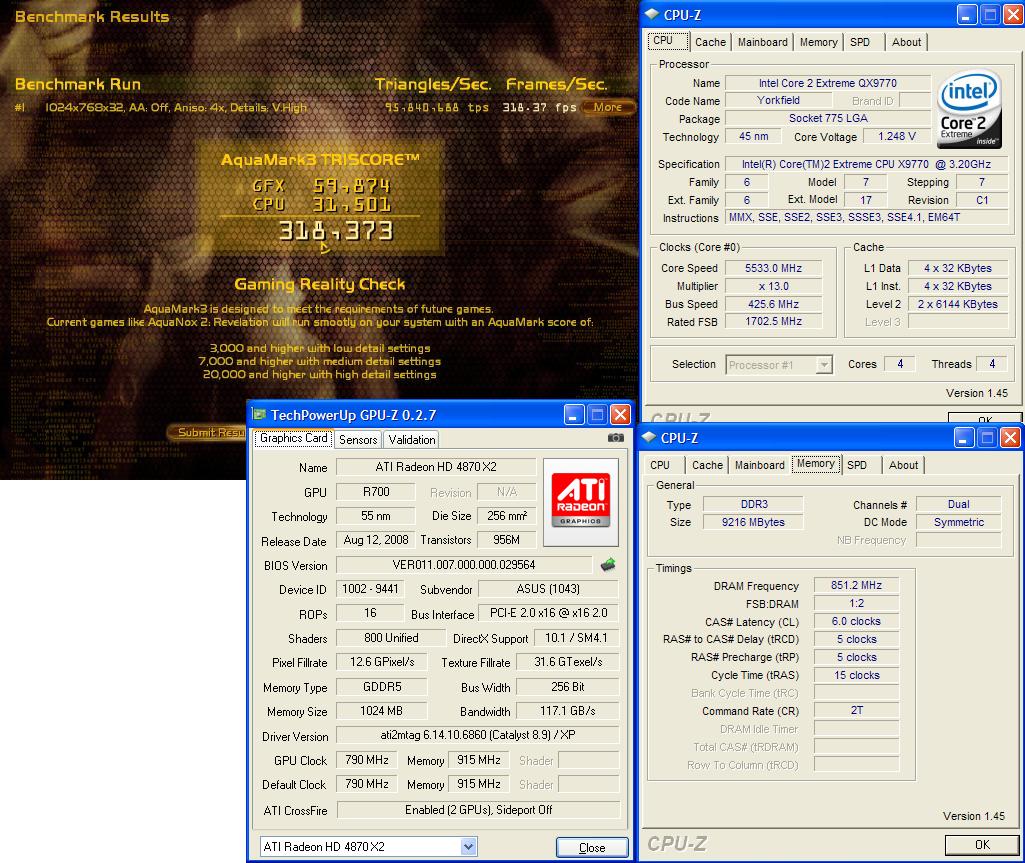
Task: Click the BIOS save chip icon in GPU-Z
Action: pos(608,564)
